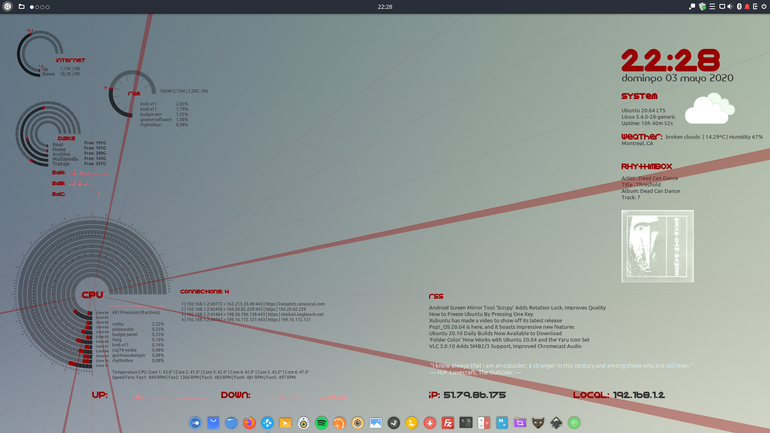The height and width of the screenshot is (433, 770).
Task: Open the red downloader dock icon
Action: tap(430, 423)
